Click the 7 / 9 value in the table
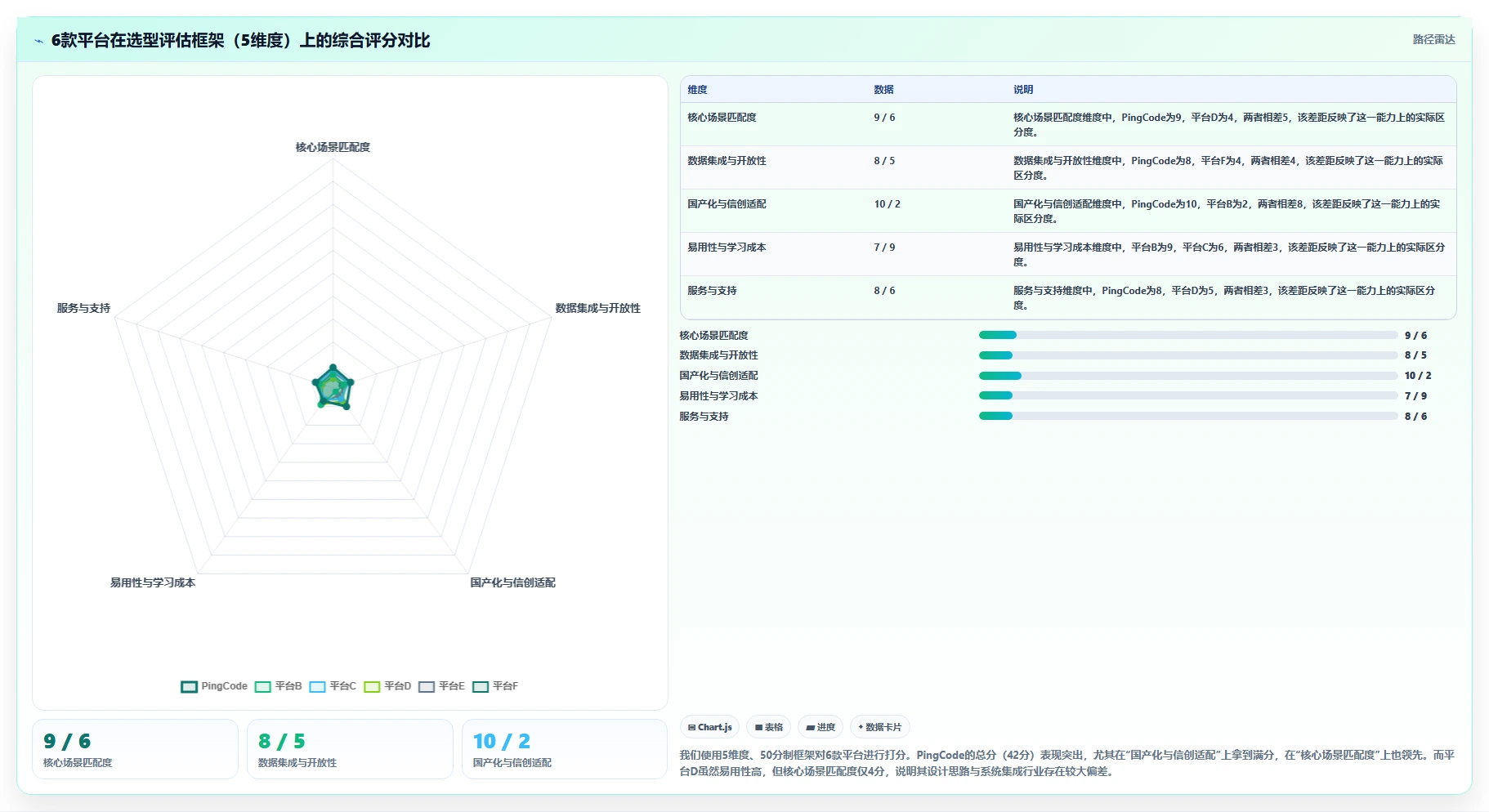 [x=884, y=248]
